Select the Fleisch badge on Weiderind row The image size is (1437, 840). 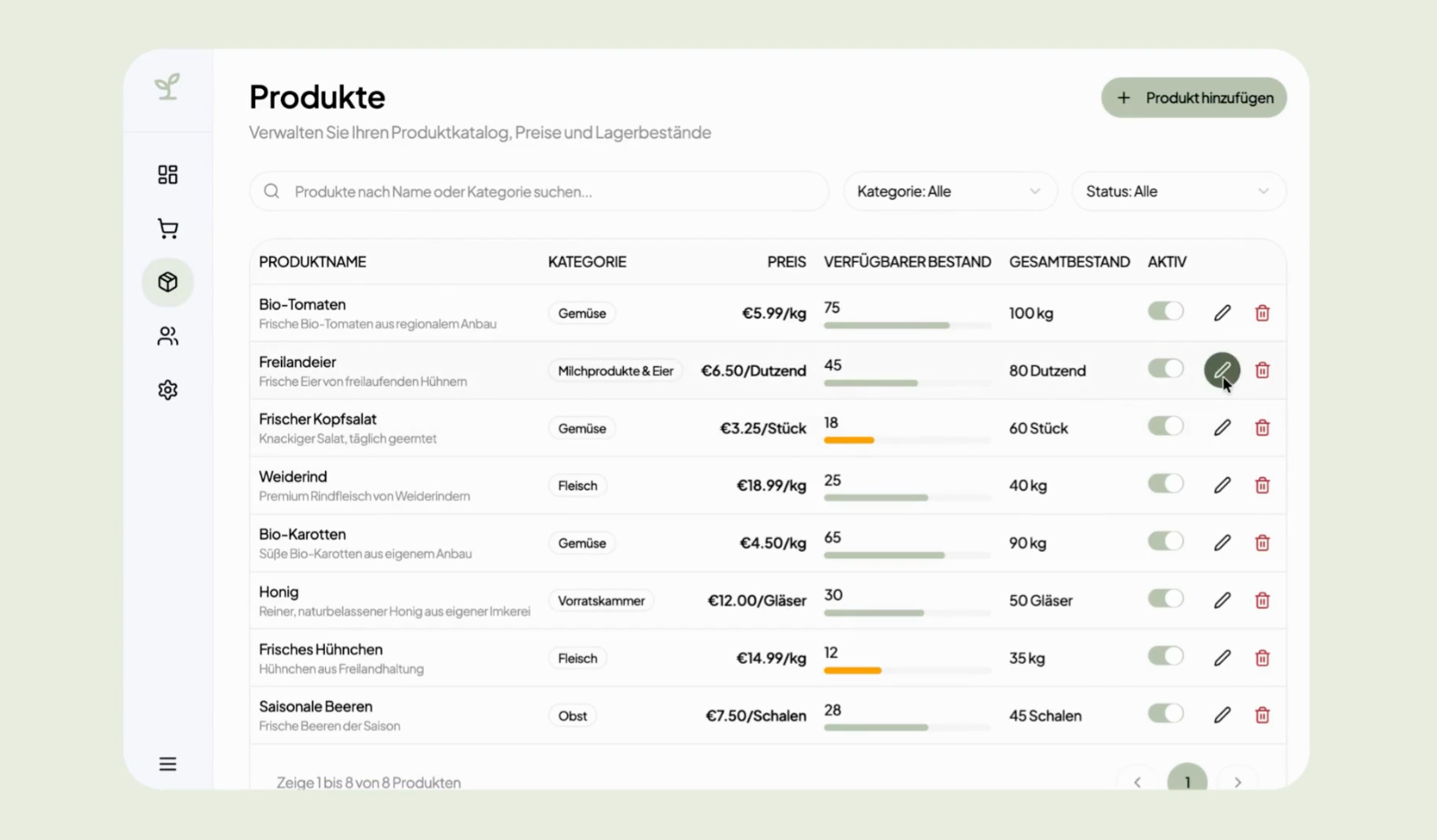click(577, 486)
